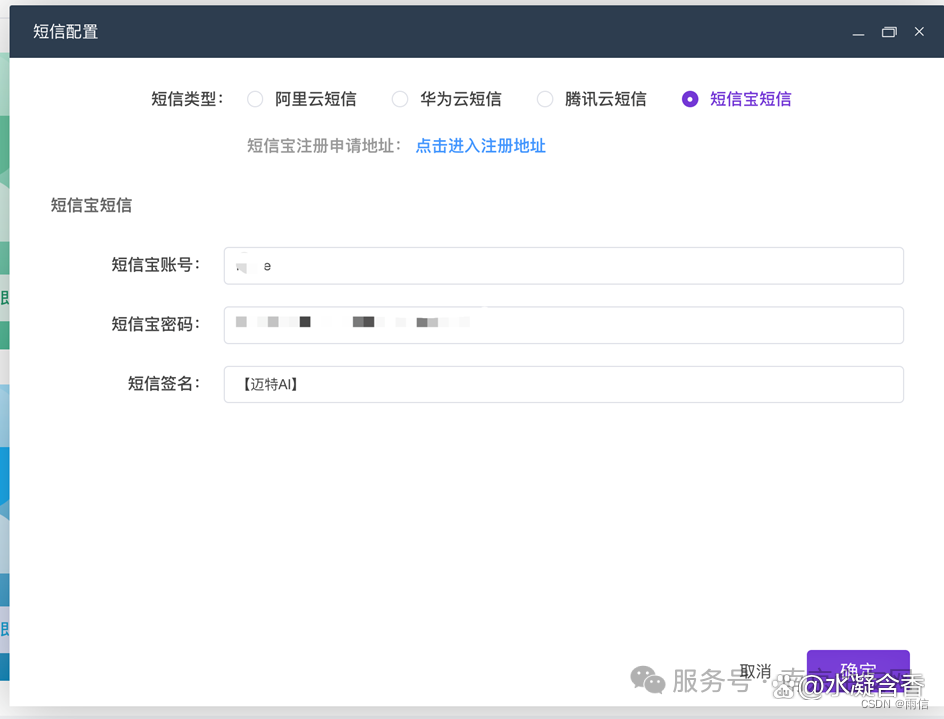Click the 短信宝短信 section heading
The width and height of the screenshot is (944, 719).
tap(91, 205)
